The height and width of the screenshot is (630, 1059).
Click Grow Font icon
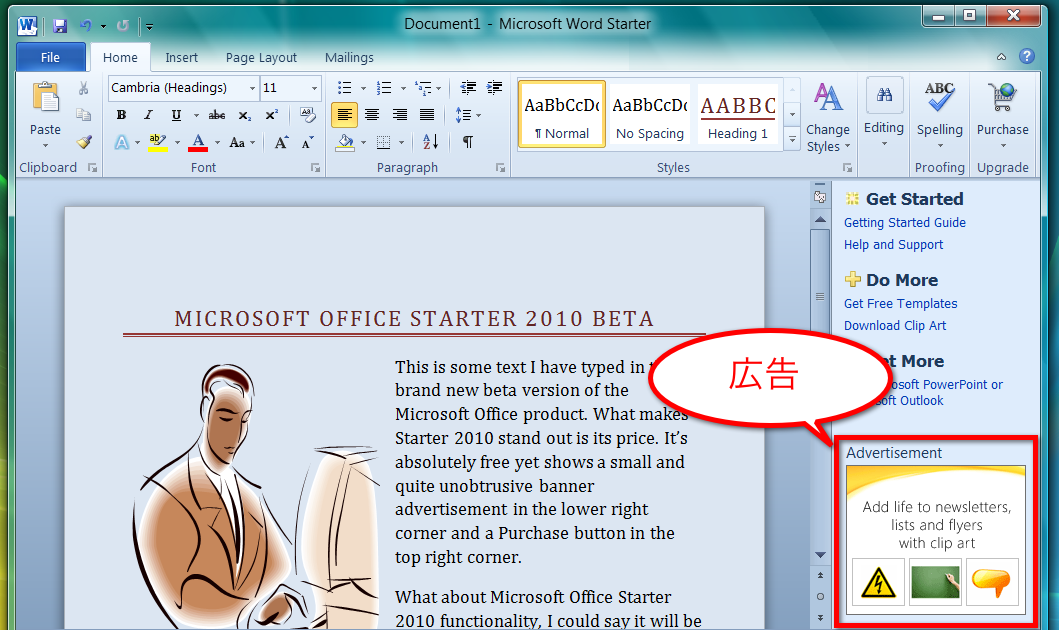(x=281, y=142)
